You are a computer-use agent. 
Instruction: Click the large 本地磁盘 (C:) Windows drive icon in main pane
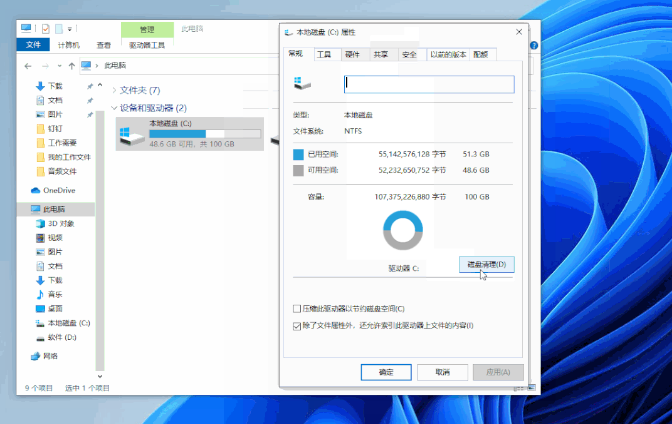(x=132, y=135)
